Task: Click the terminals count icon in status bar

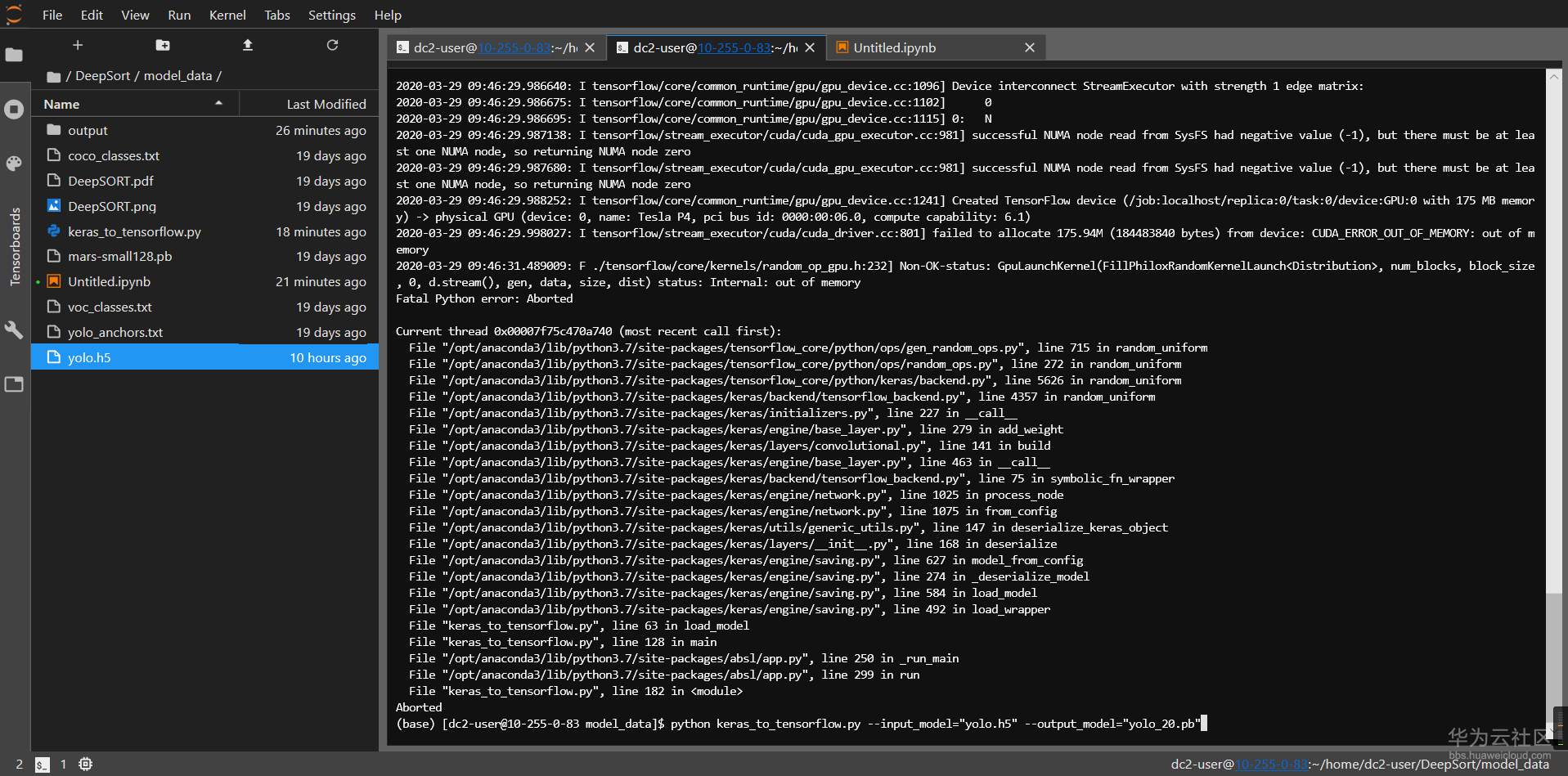Action: coord(43,765)
